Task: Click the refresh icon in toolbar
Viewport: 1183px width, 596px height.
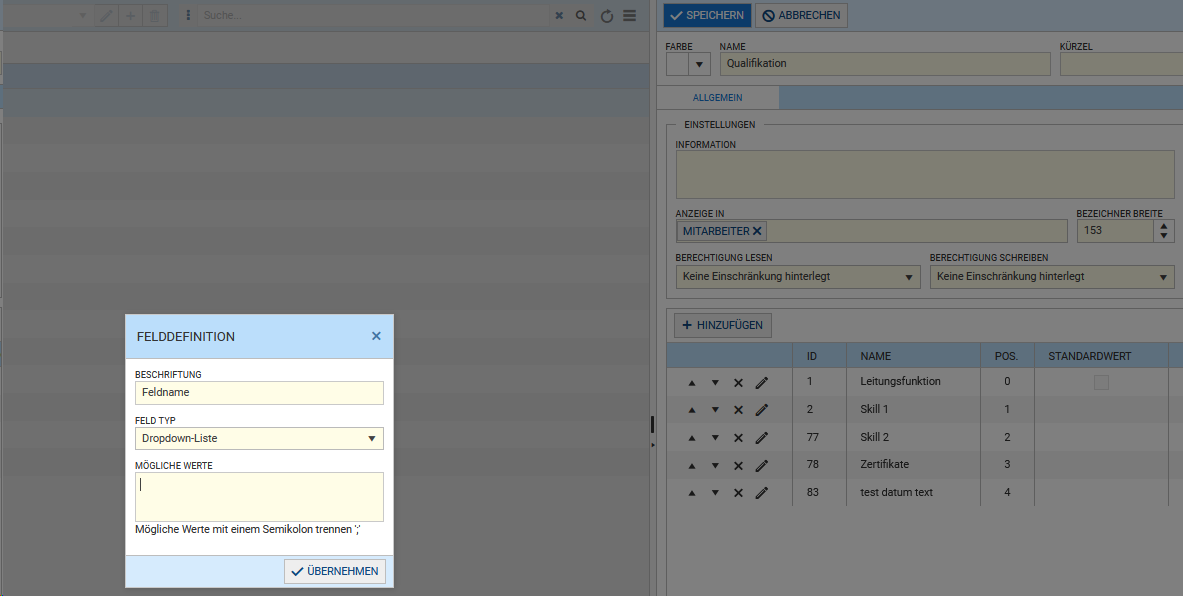Action: [x=607, y=16]
